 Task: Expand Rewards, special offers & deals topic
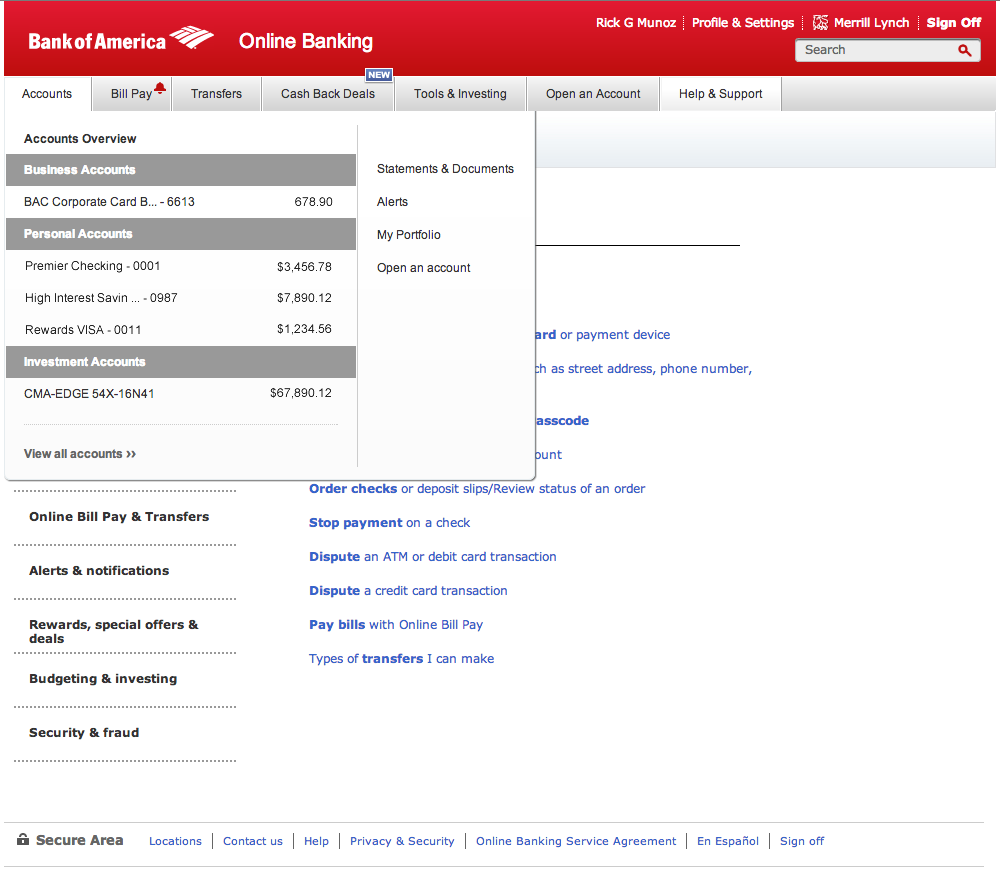tap(114, 631)
